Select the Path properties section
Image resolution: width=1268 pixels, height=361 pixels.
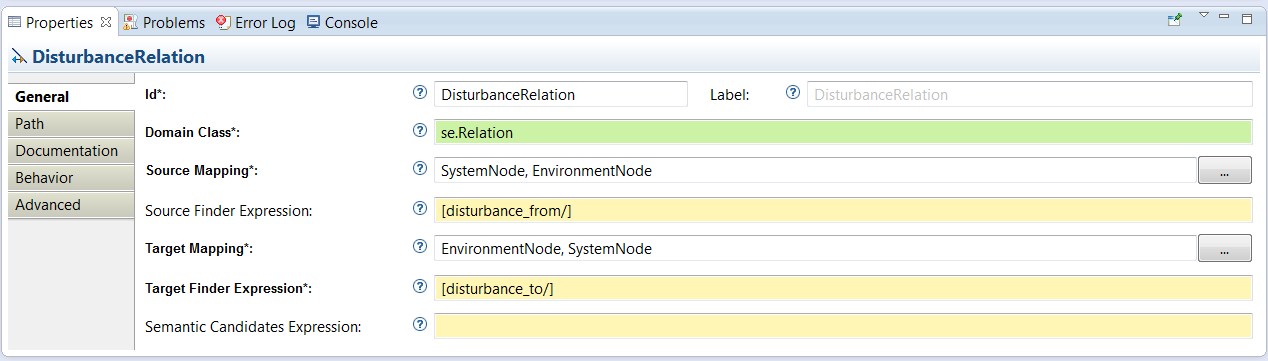click(70, 124)
